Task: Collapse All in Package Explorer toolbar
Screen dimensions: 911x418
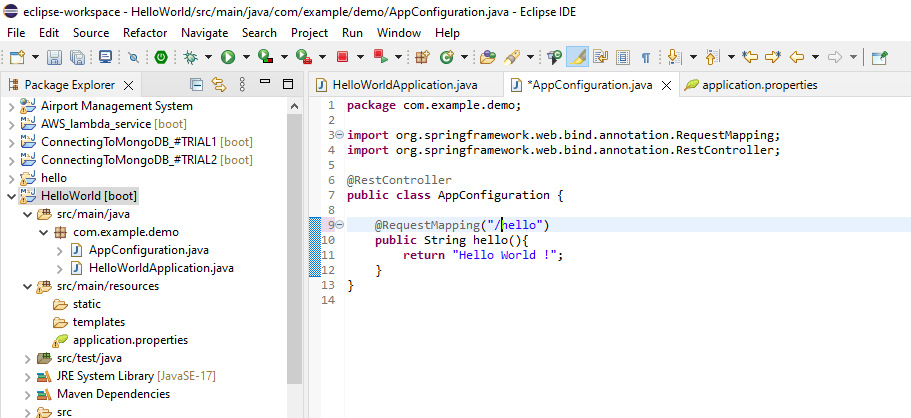Action: pyautogui.click(x=197, y=85)
